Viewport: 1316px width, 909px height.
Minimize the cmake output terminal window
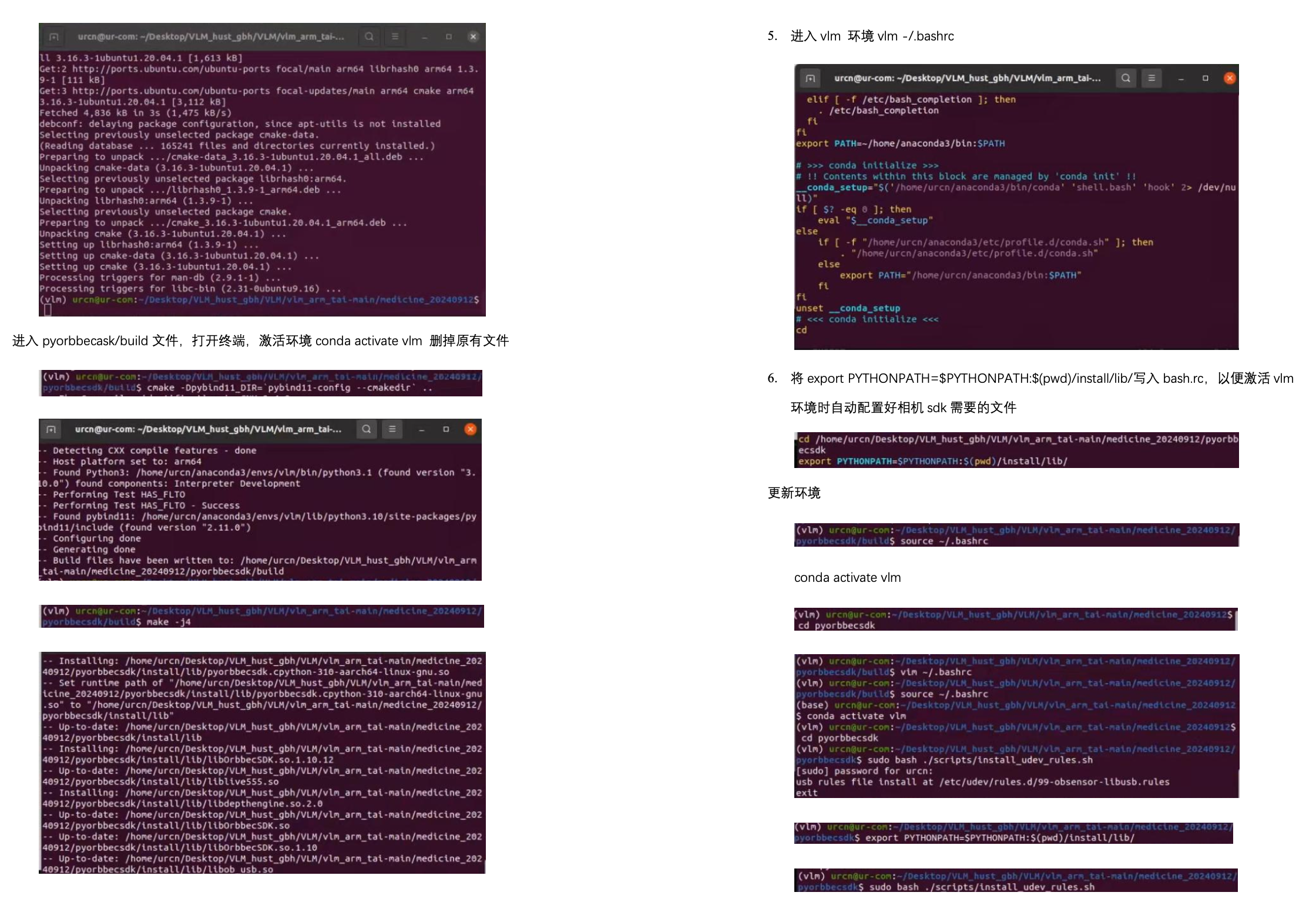(421, 429)
